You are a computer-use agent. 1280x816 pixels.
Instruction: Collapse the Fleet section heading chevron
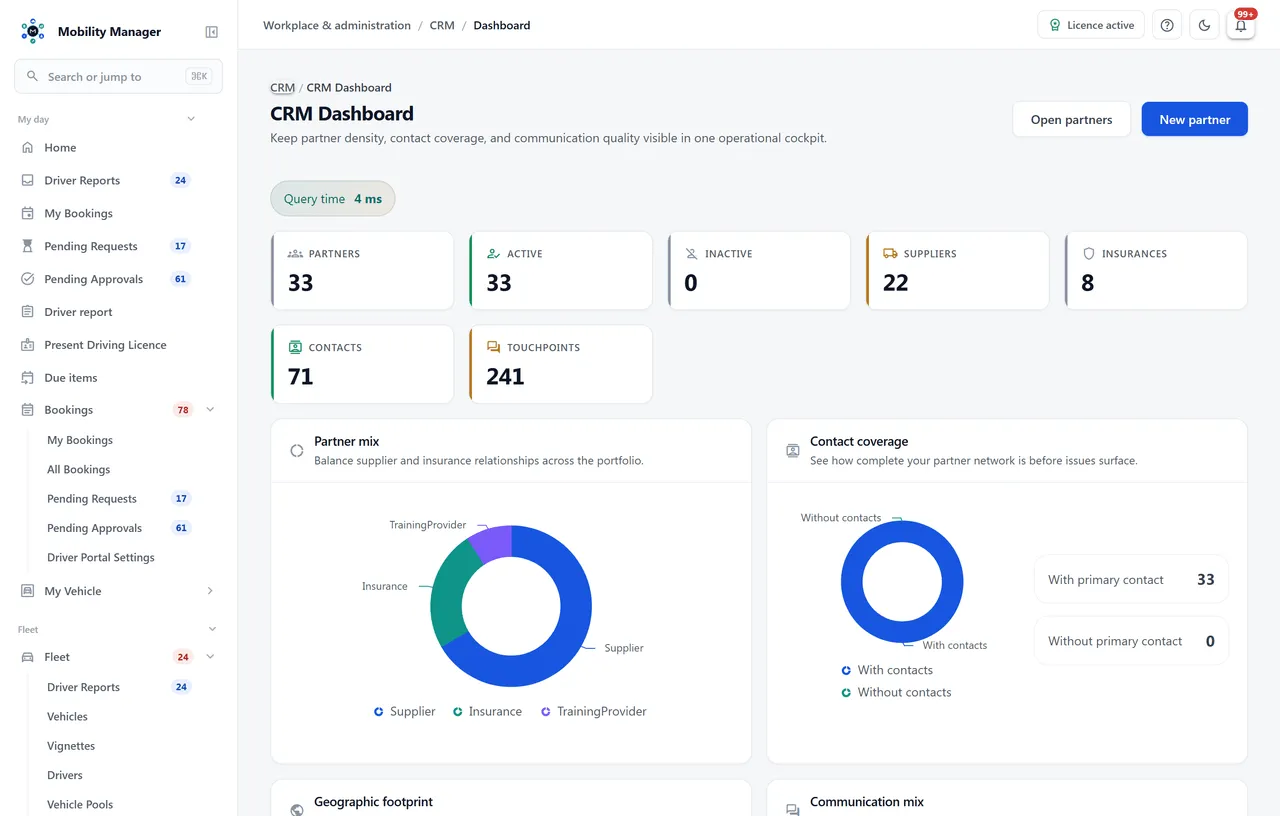212,629
